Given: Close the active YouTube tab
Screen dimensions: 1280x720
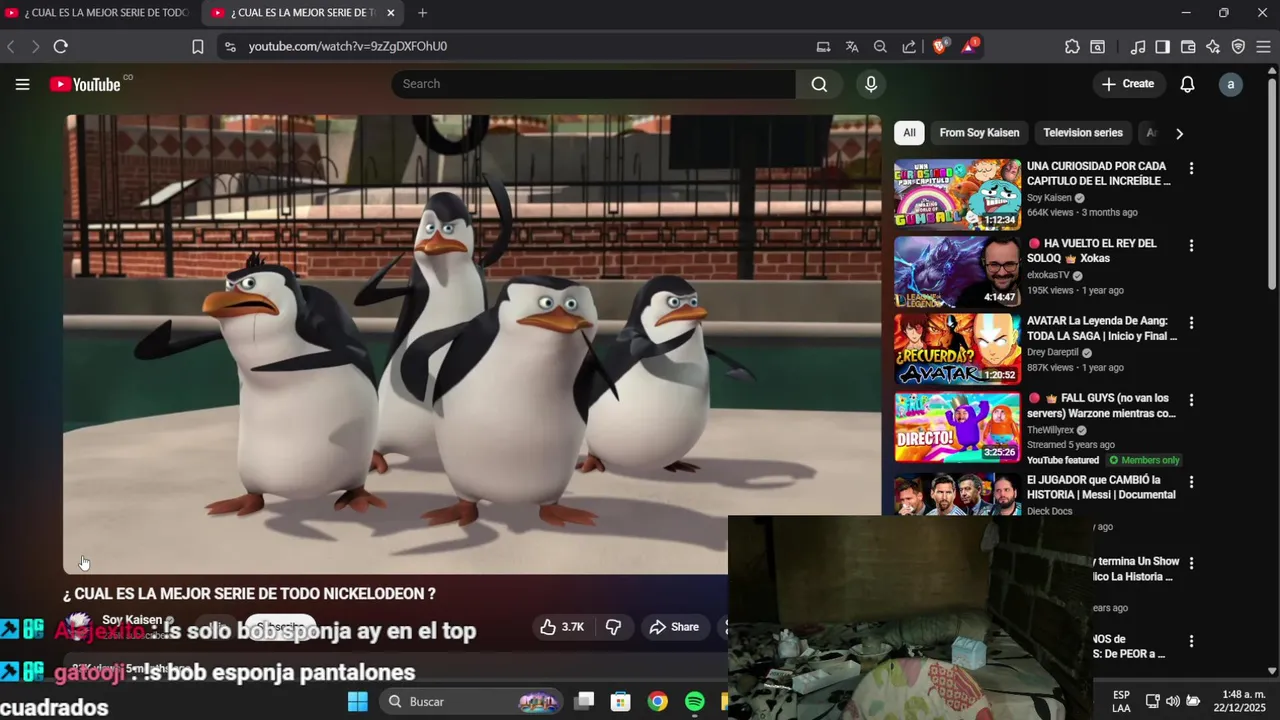Looking at the screenshot, I should 390,13.
